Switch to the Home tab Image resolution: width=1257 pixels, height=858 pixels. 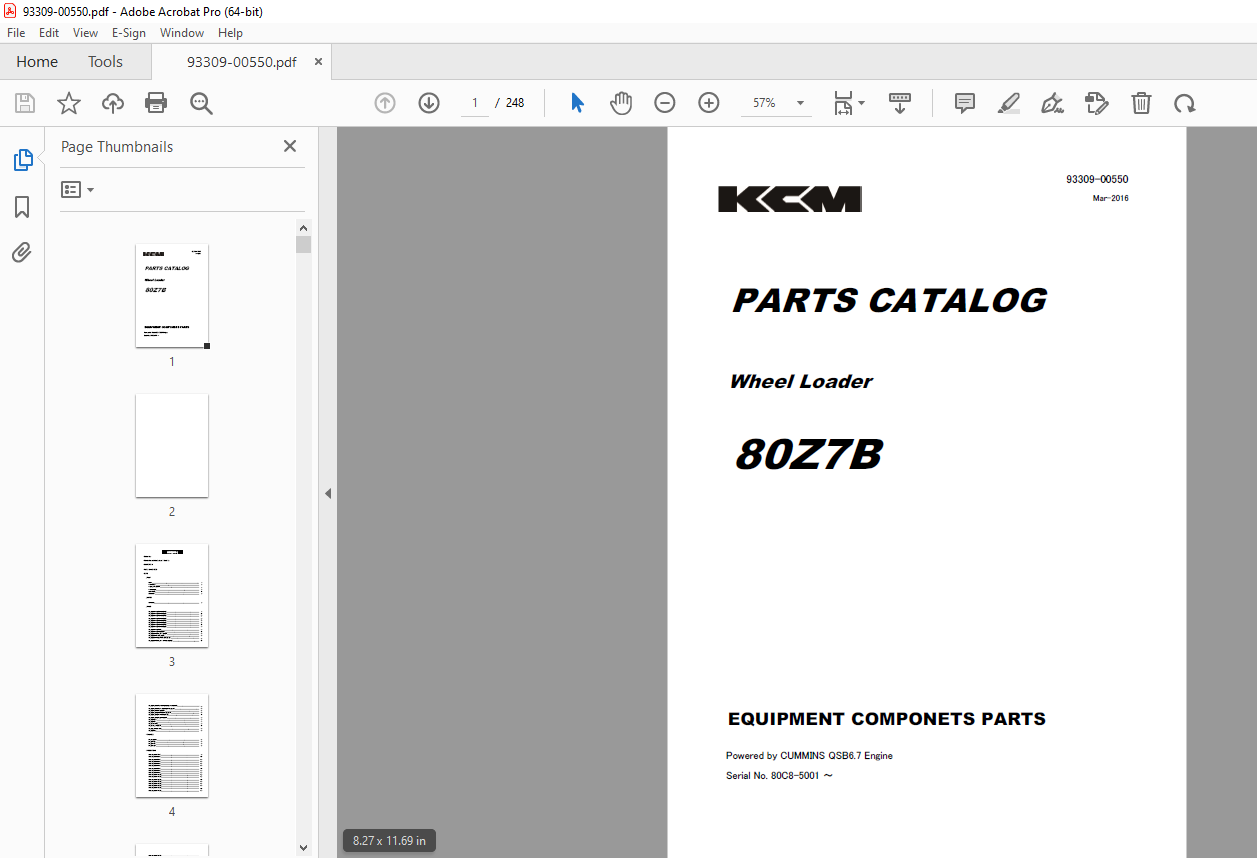37,62
